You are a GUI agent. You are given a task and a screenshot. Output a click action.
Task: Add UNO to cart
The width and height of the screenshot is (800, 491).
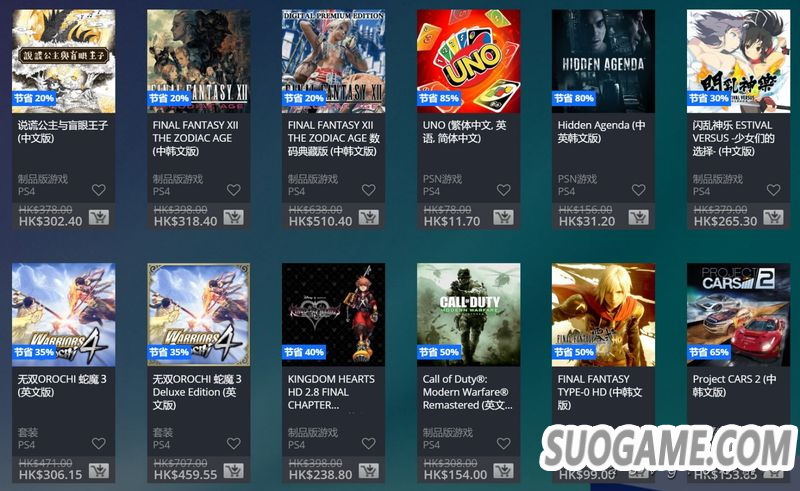pyautogui.click(x=503, y=217)
